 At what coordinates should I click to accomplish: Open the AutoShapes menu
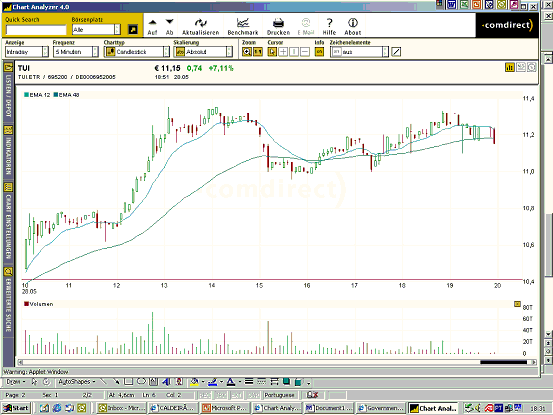77,382
